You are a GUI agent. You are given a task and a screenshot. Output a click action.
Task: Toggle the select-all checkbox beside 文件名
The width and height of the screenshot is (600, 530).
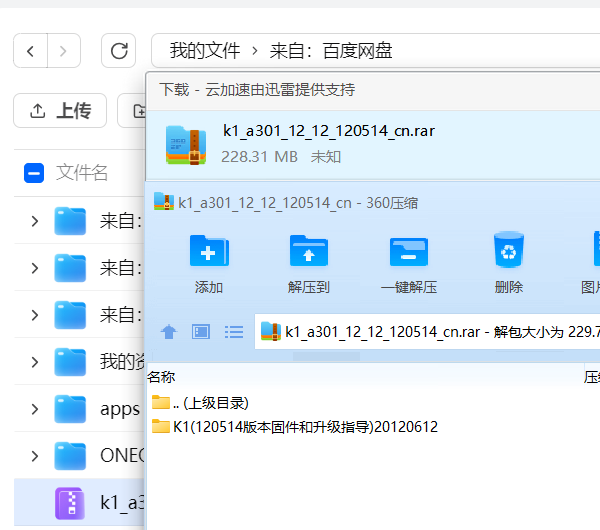click(x=34, y=173)
